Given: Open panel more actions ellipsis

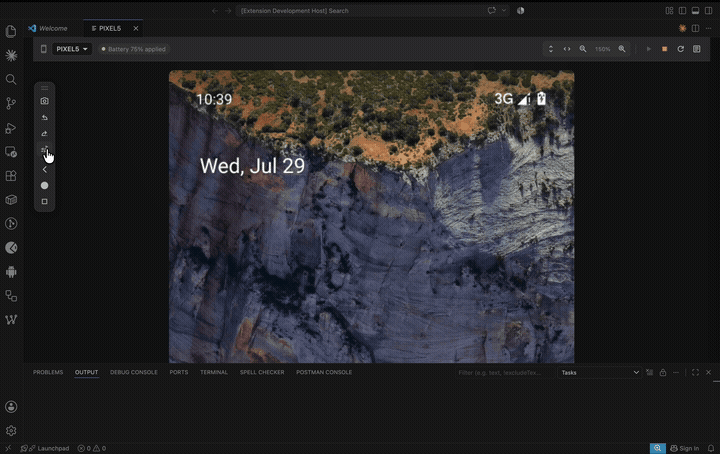Looking at the screenshot, I should 676,372.
